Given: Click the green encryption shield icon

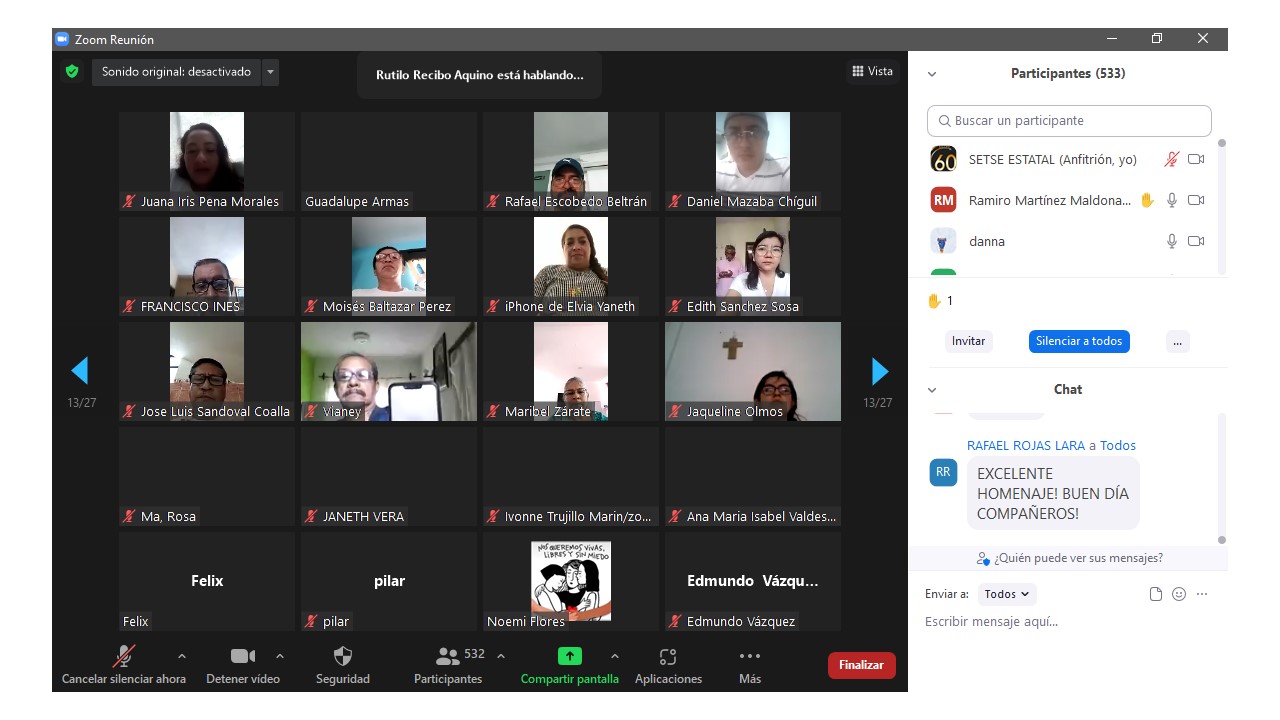Looking at the screenshot, I should click(x=72, y=72).
